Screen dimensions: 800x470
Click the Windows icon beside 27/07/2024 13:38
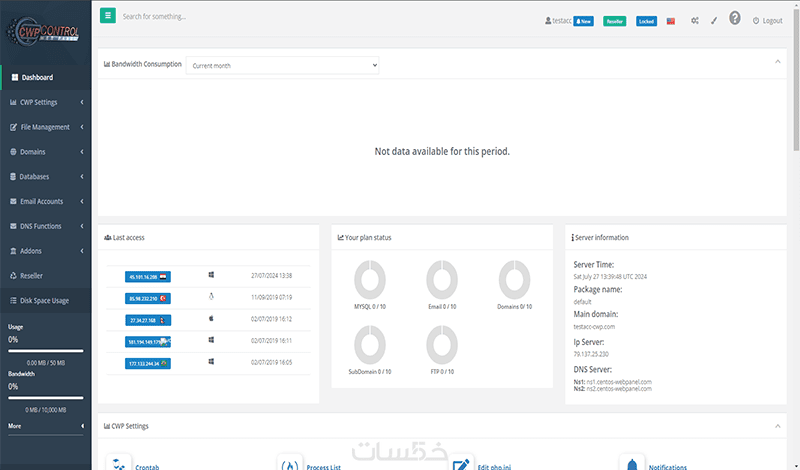point(211,275)
